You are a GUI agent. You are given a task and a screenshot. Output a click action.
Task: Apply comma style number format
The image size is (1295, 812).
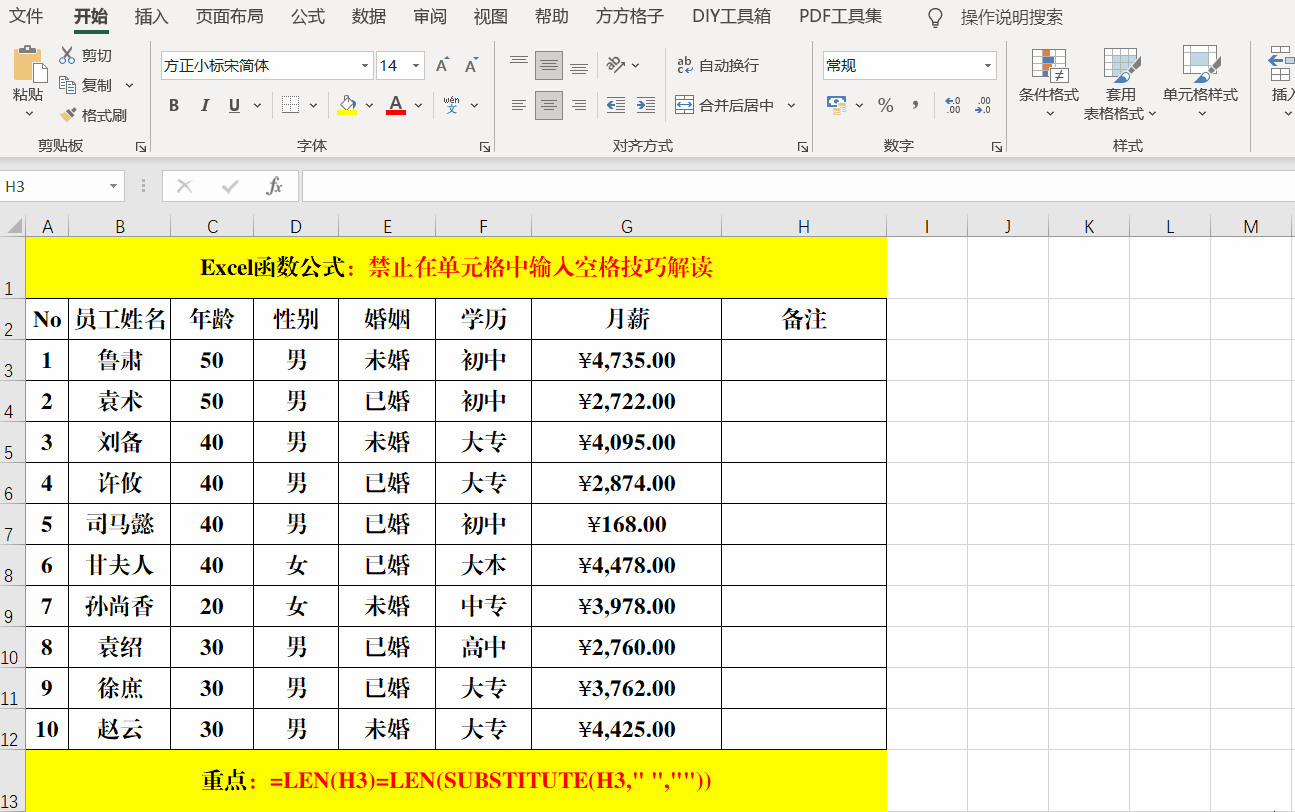915,105
